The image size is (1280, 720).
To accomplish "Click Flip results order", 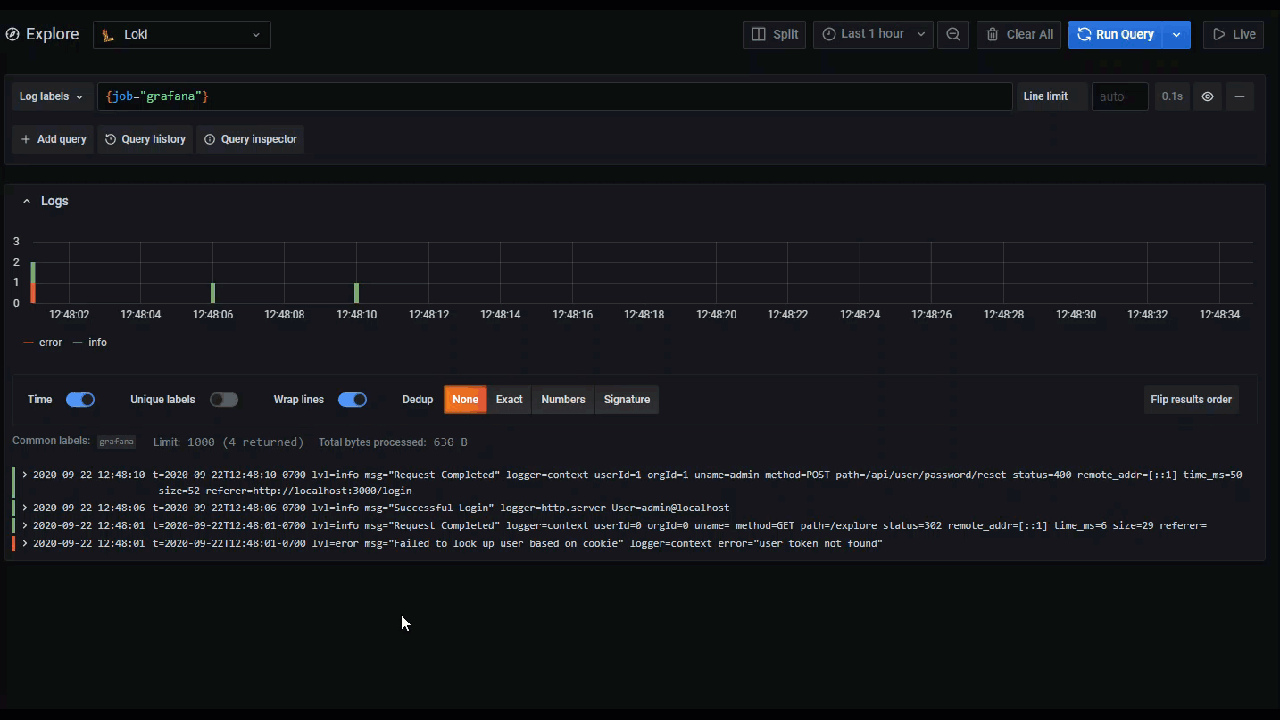I will coord(1191,399).
